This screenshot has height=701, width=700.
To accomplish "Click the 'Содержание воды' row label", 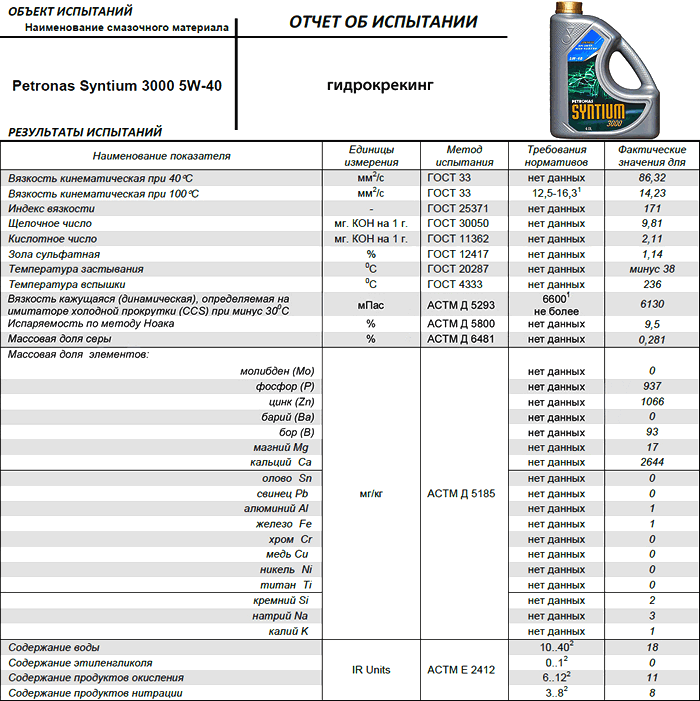I will (x=54, y=647).
